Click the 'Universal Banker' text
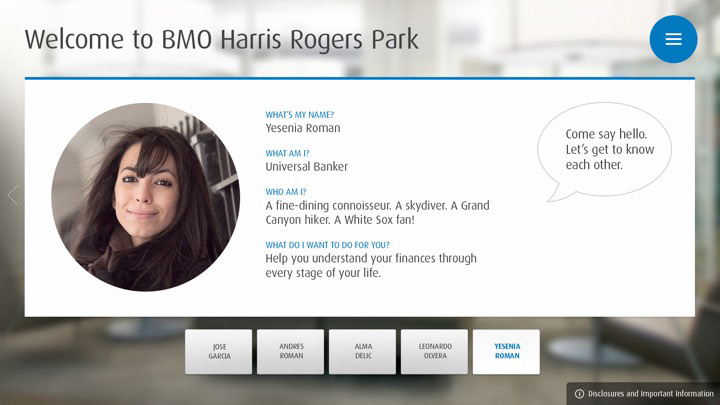Image resolution: width=720 pixels, height=405 pixels. coord(306,167)
